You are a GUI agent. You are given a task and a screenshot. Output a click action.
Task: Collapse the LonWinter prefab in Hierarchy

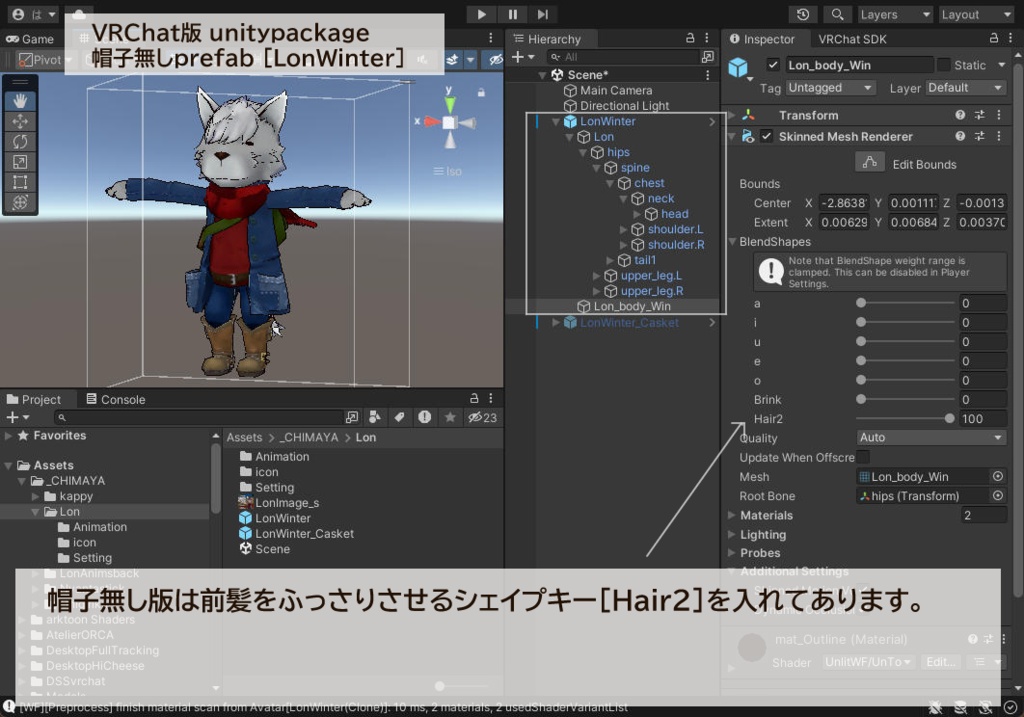click(556, 121)
